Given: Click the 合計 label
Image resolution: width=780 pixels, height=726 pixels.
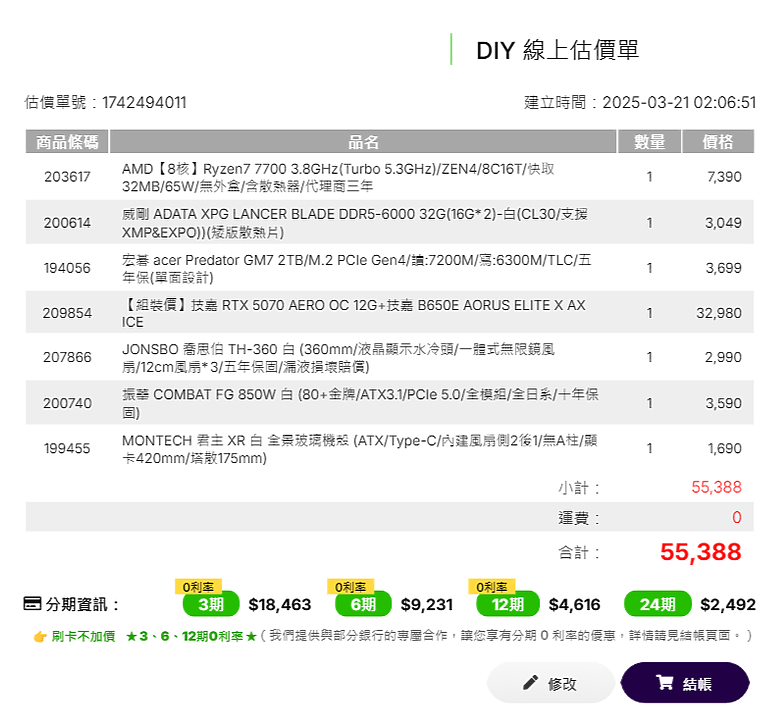Looking at the screenshot, I should point(579,552).
